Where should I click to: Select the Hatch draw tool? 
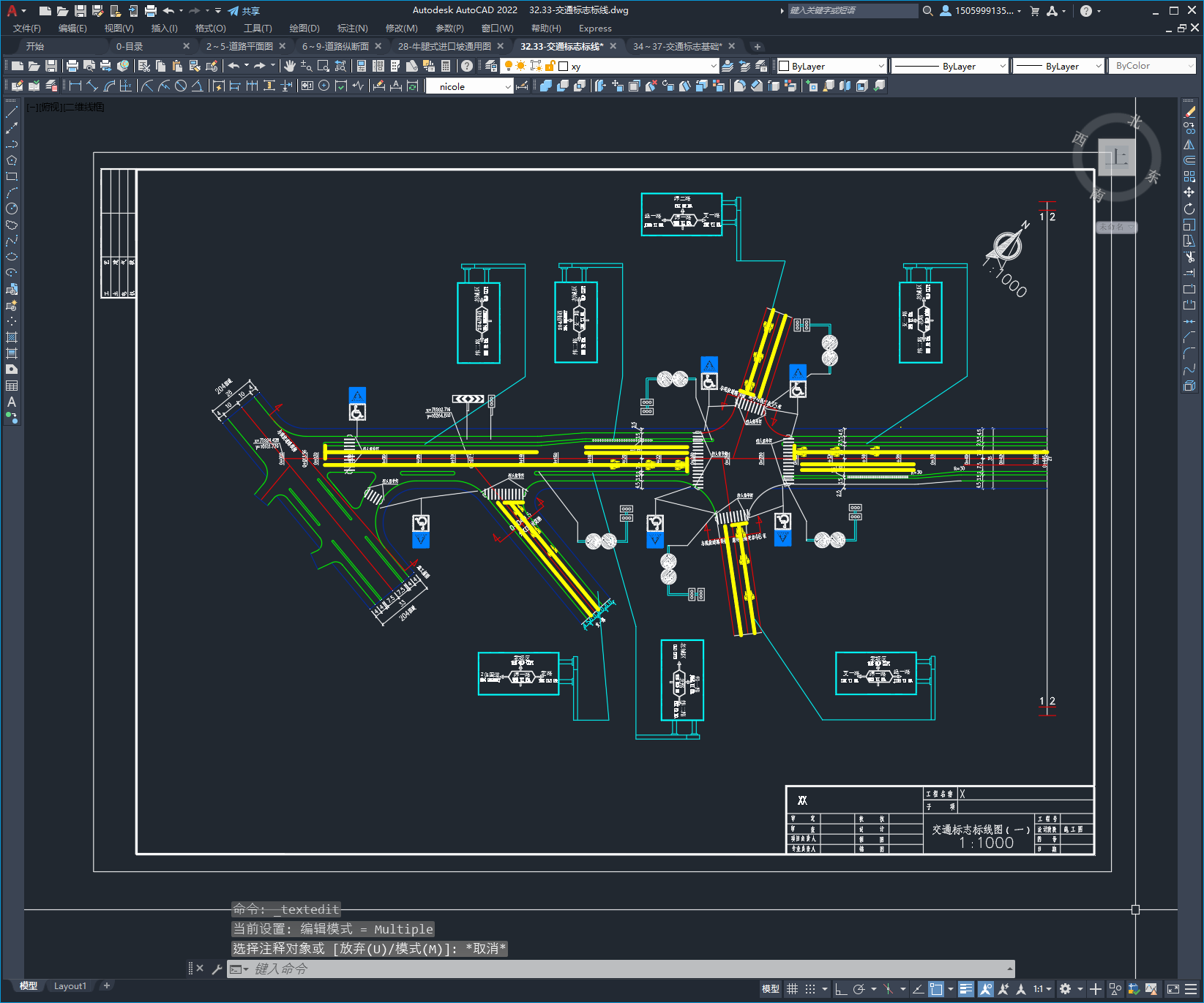(x=12, y=337)
